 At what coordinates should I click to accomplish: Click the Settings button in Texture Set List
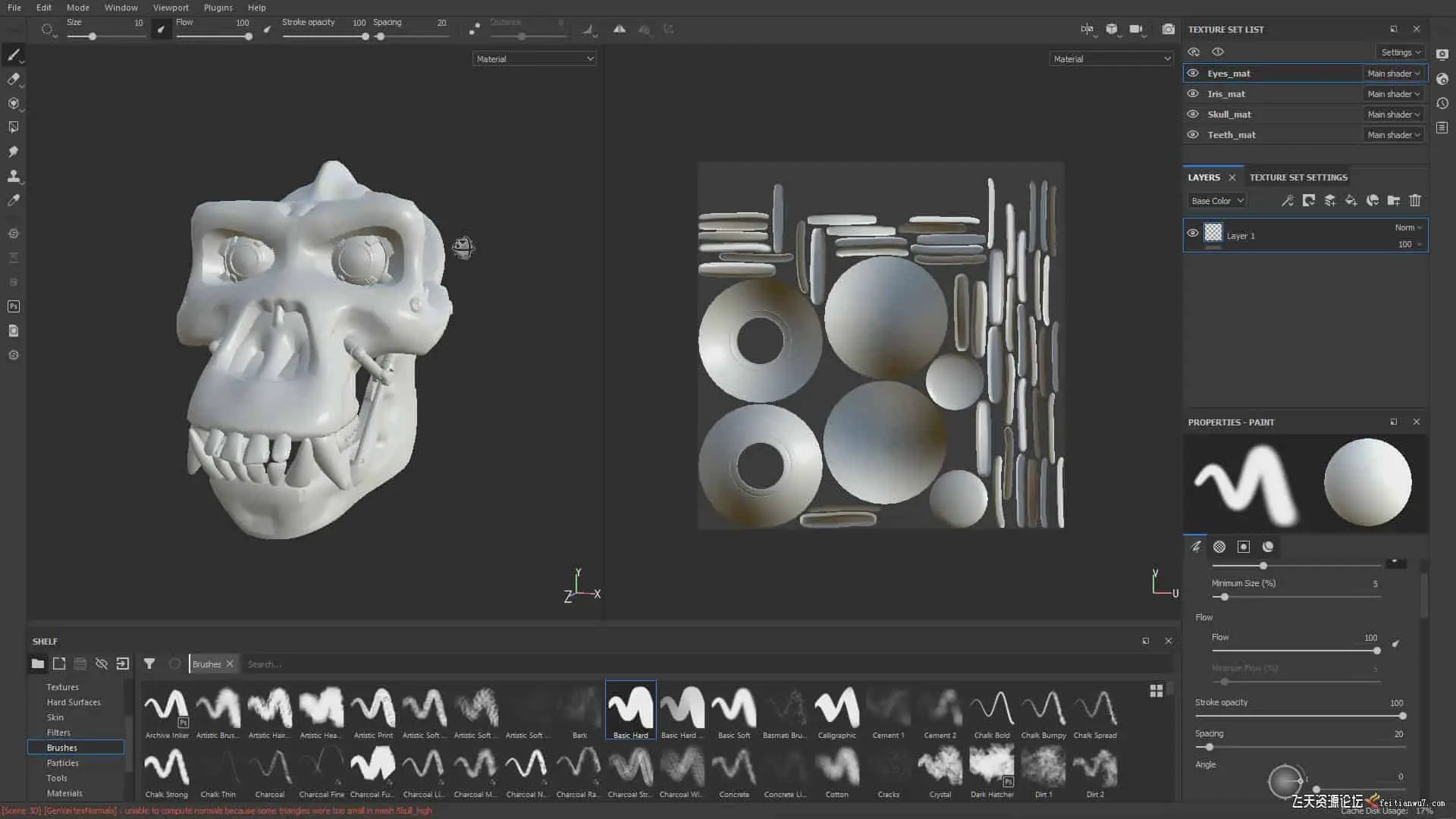click(x=1401, y=52)
